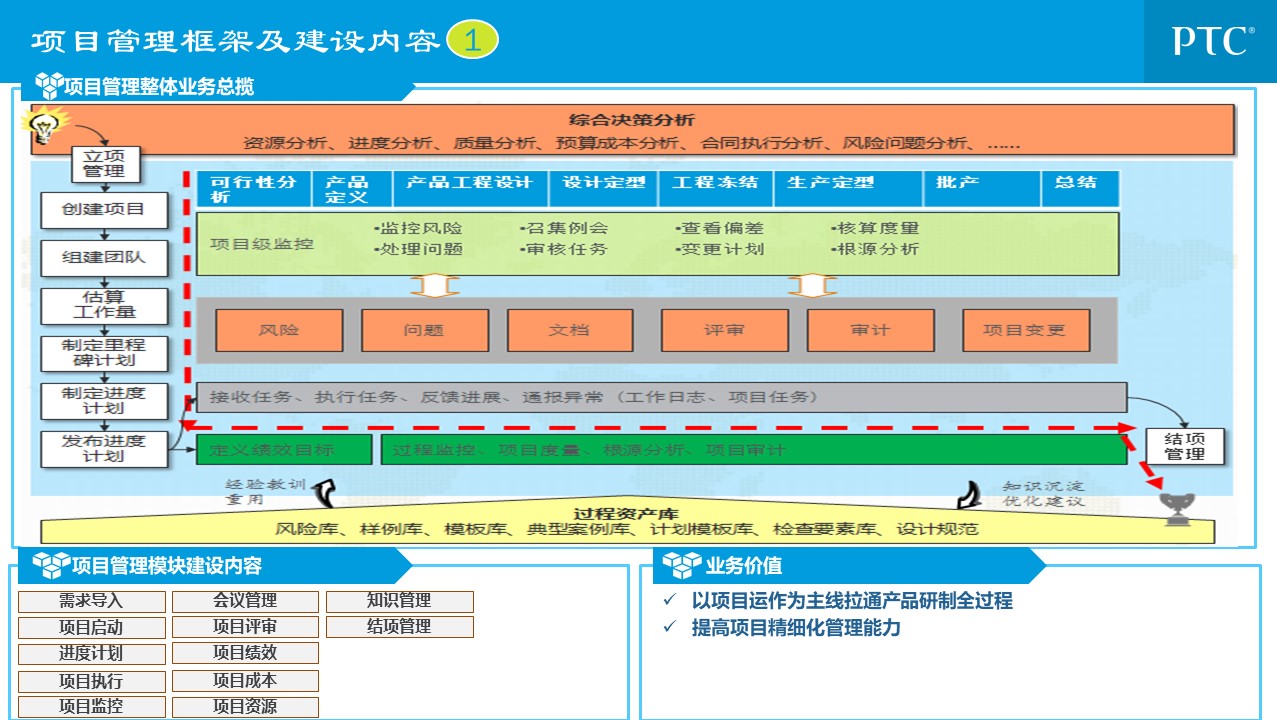This screenshot has width=1277, height=720.
Task: Click the light bulb idea icon
Action: pos(43,126)
